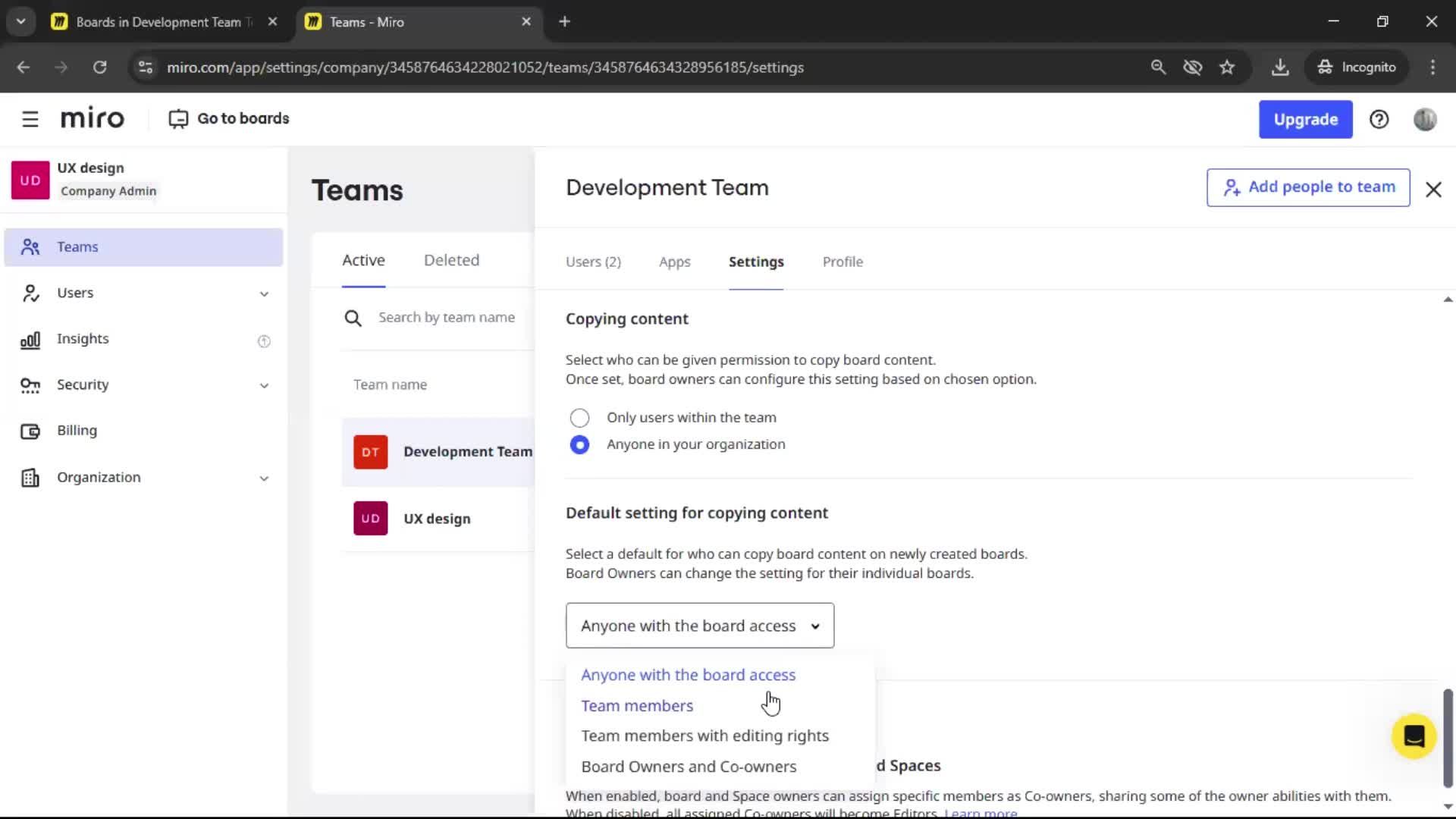The height and width of the screenshot is (819, 1456).
Task: Select the Development Team row
Action: 438,452
